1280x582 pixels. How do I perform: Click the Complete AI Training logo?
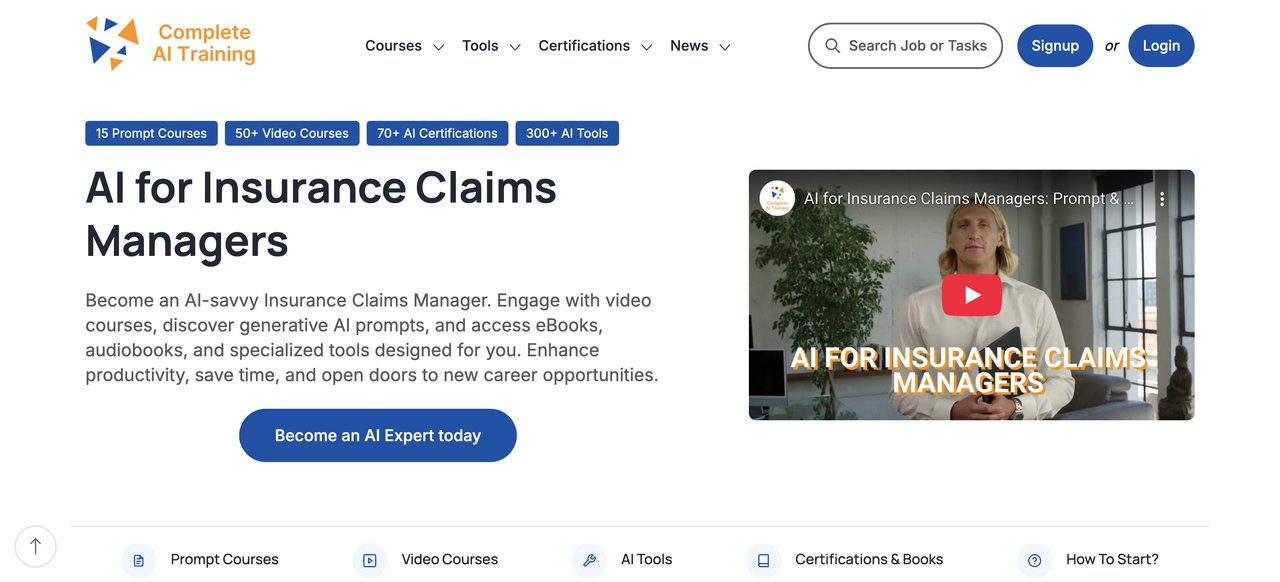click(171, 44)
